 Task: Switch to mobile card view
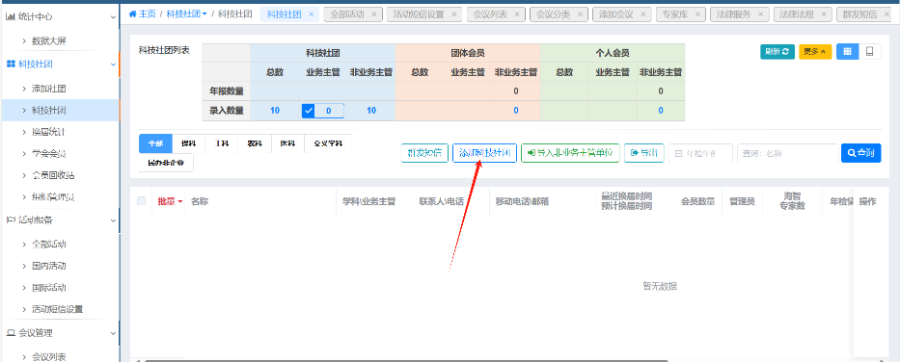pos(869,52)
